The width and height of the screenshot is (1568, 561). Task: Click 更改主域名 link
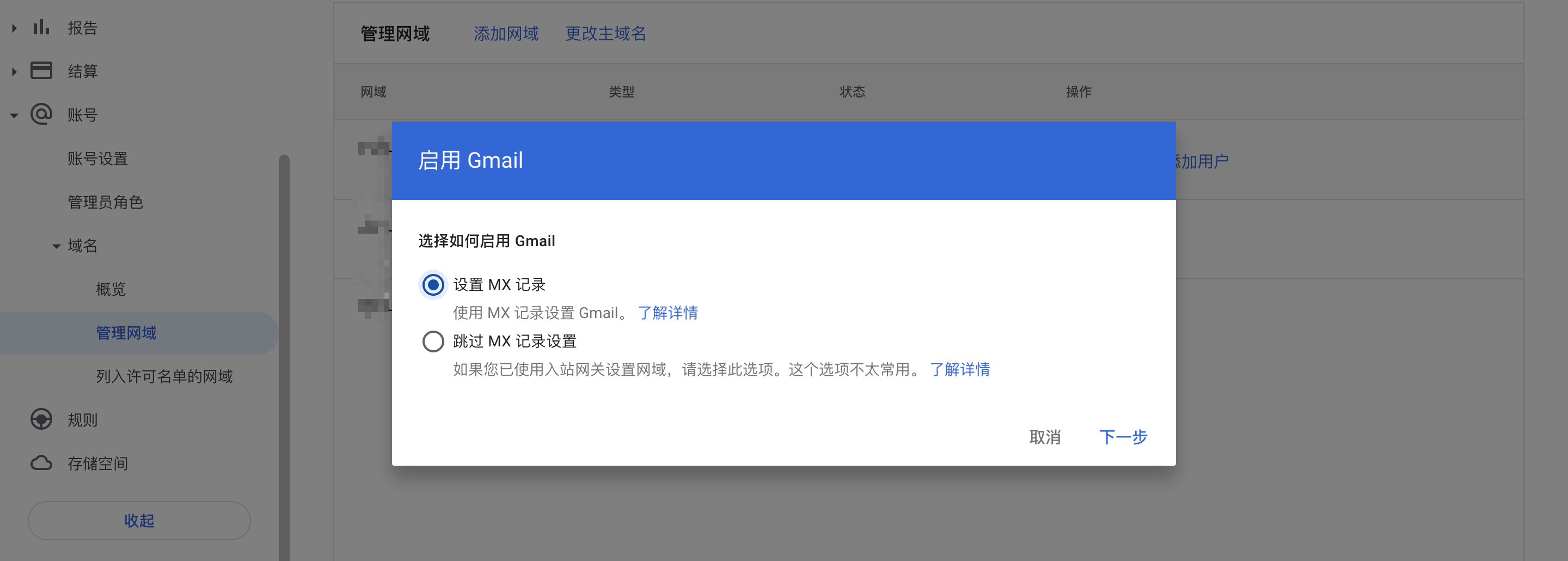(605, 34)
